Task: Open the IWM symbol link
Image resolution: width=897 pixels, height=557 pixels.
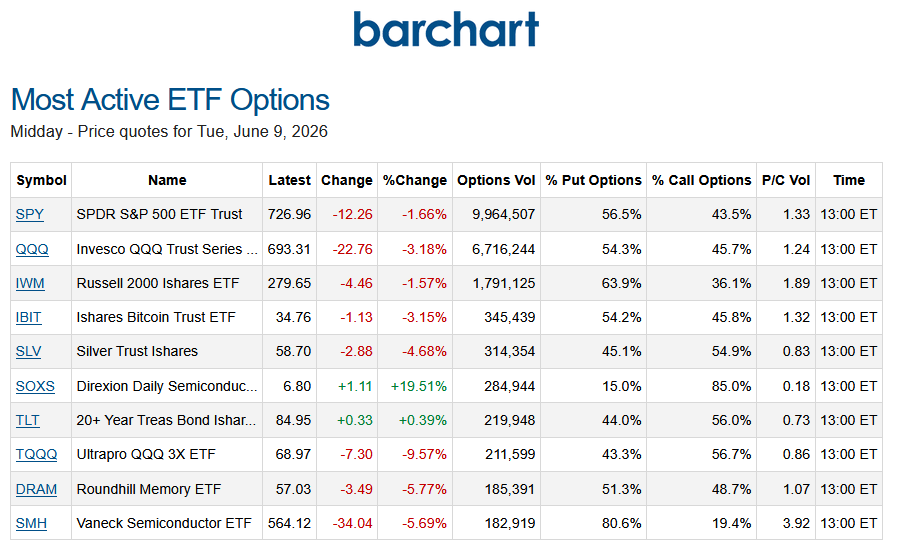Action: coord(30,284)
